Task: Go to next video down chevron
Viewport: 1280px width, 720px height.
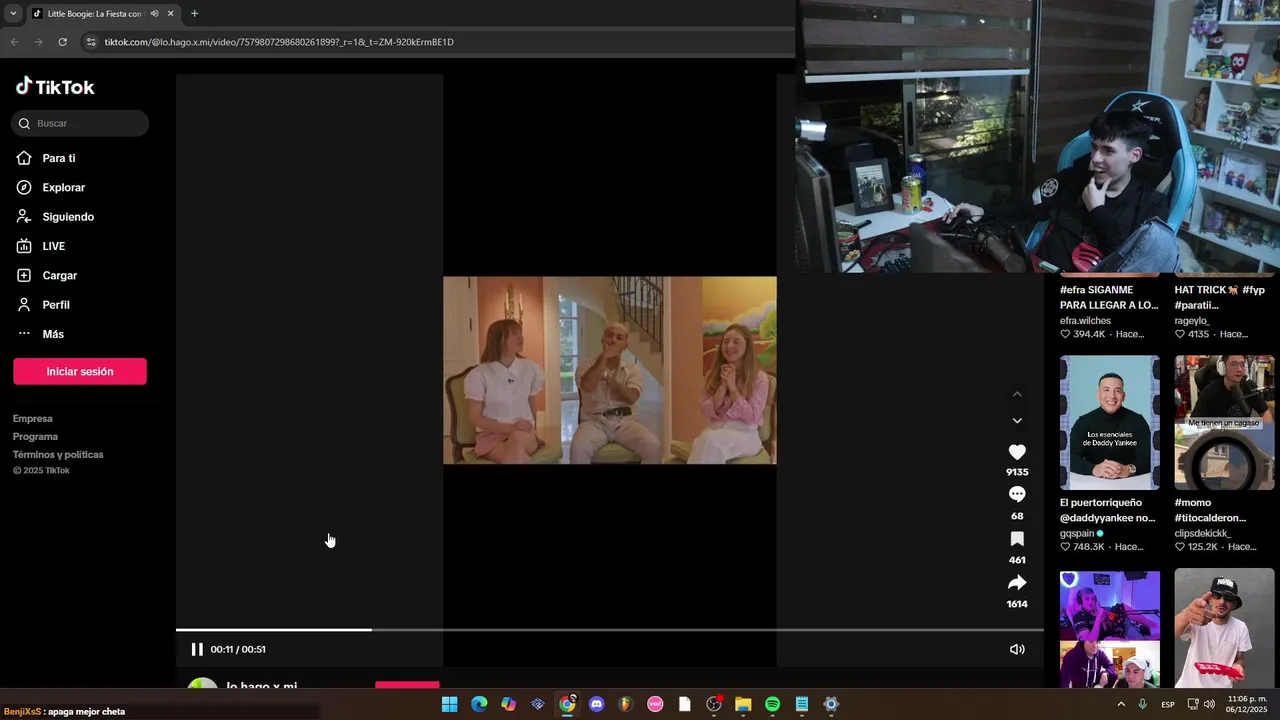Action: click(x=1017, y=421)
